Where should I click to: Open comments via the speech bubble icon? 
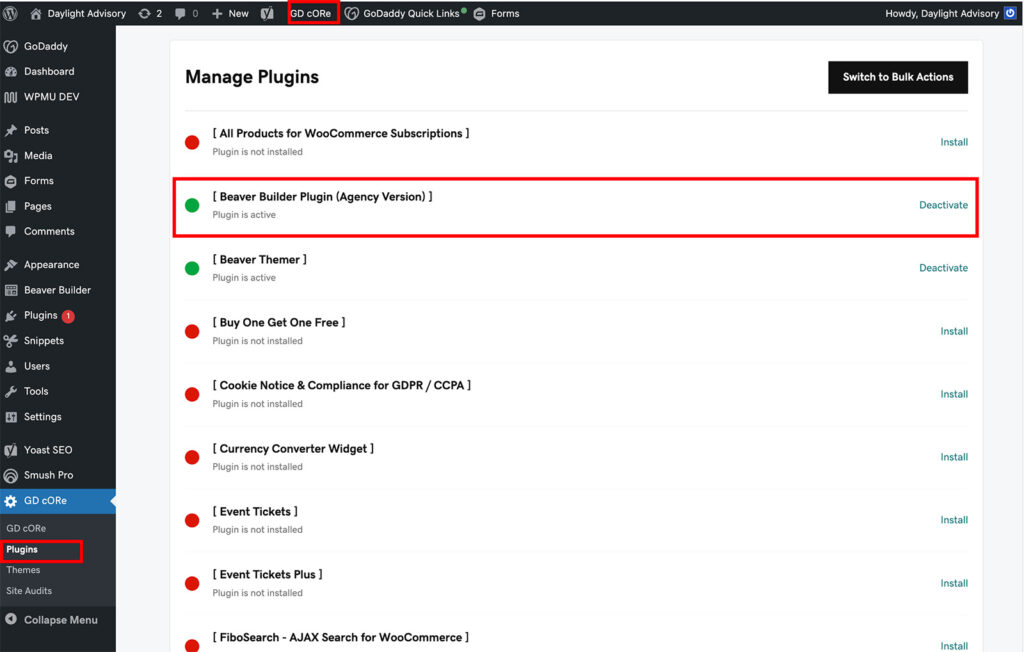pyautogui.click(x=180, y=13)
